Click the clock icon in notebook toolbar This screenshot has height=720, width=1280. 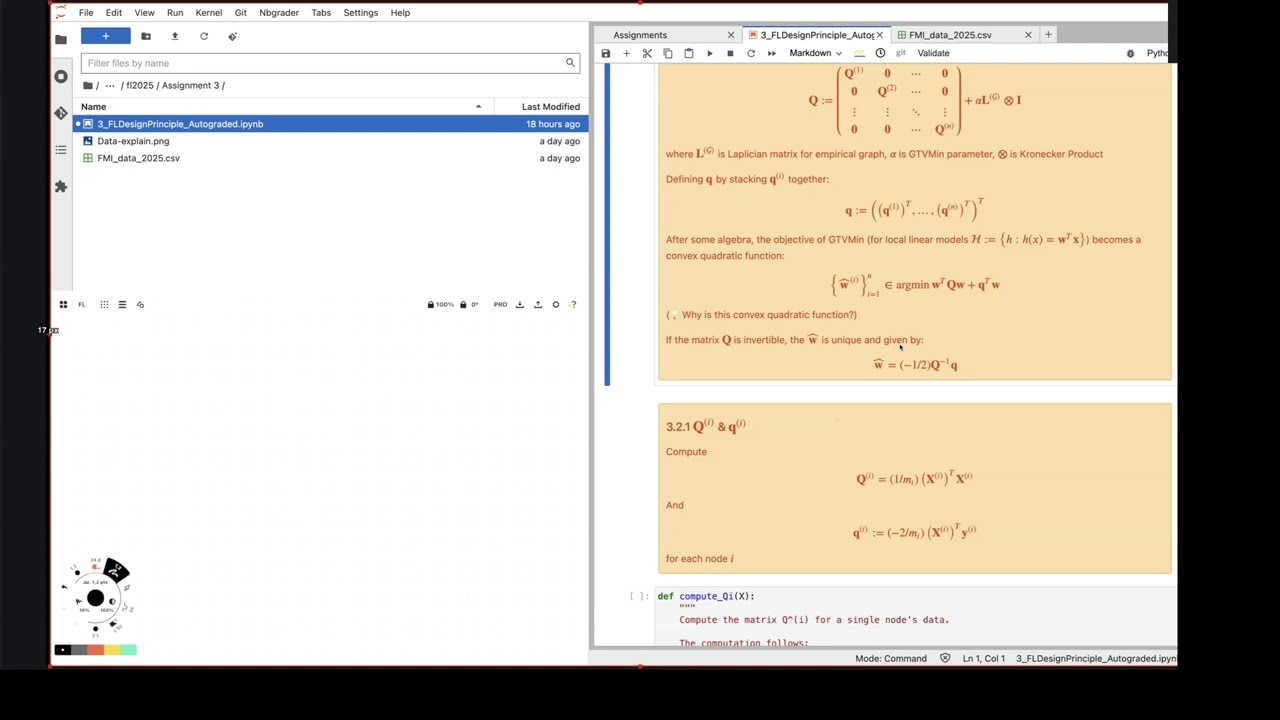(x=880, y=53)
